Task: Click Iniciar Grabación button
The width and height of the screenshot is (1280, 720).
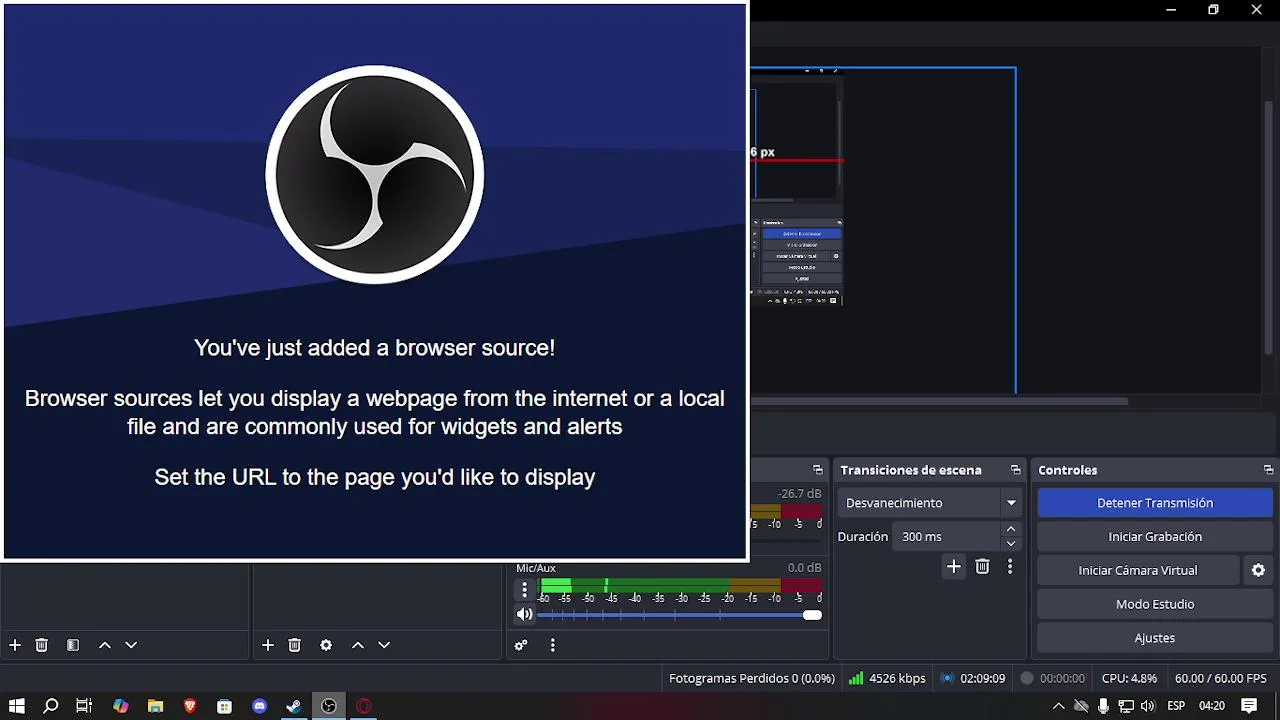Action: tap(1155, 537)
